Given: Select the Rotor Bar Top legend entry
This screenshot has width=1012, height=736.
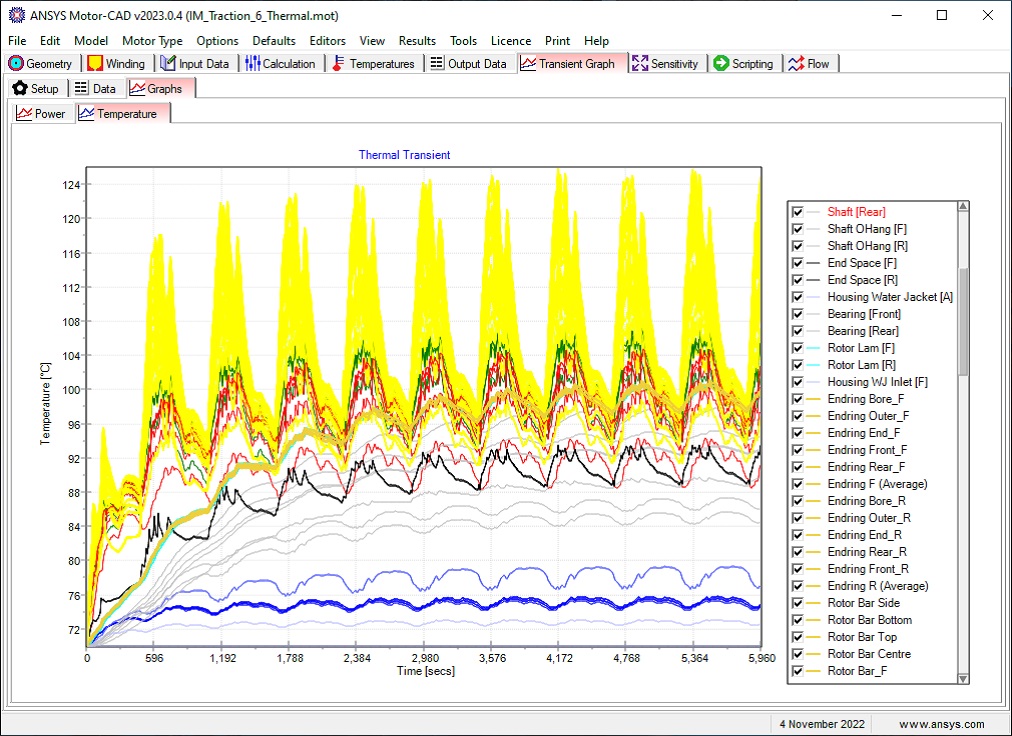Looking at the screenshot, I should (862, 637).
